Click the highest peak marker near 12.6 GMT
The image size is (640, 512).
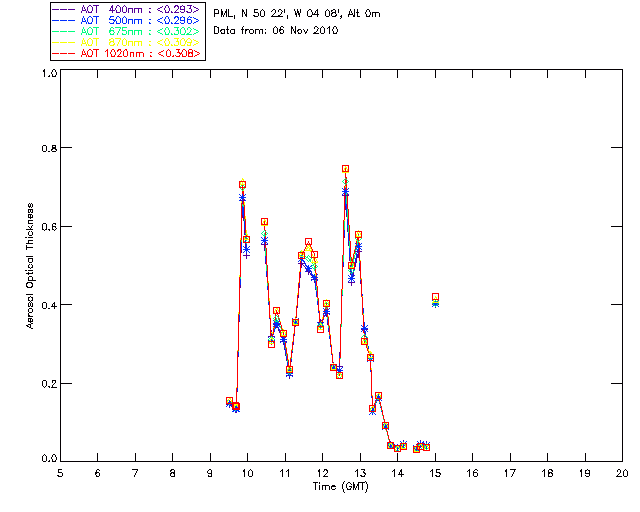[345, 169]
